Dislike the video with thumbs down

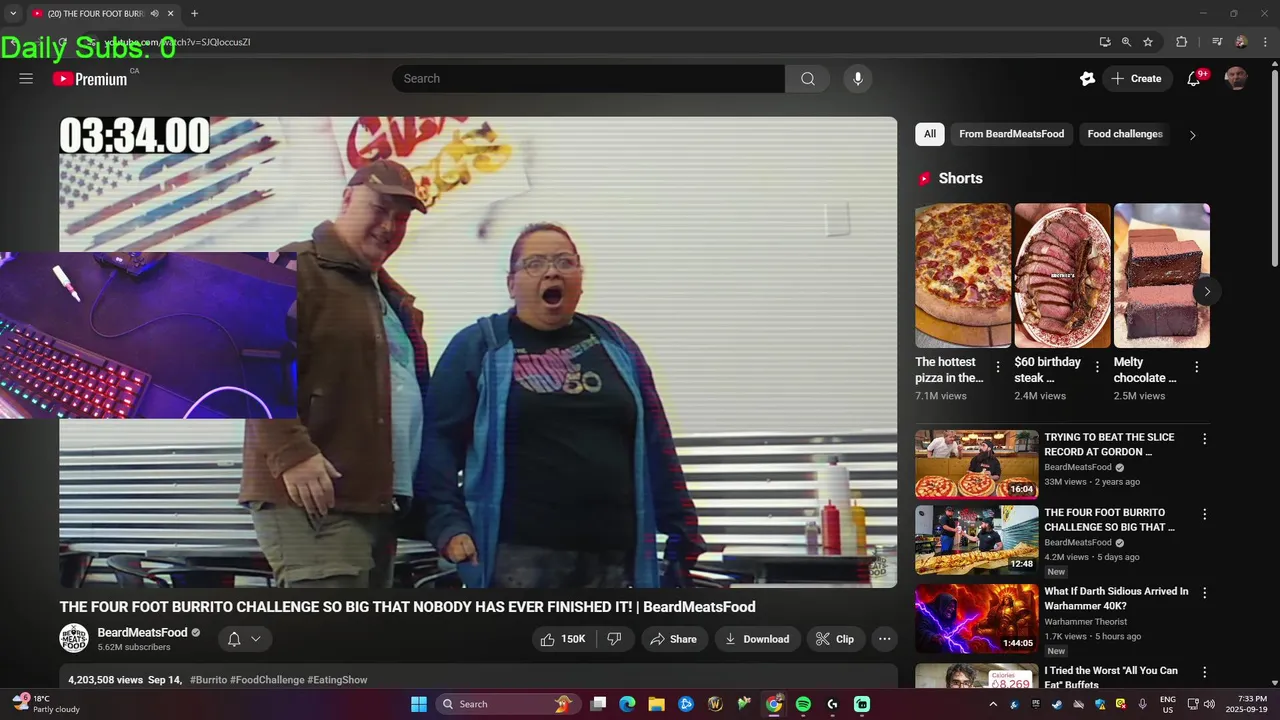pyautogui.click(x=615, y=639)
